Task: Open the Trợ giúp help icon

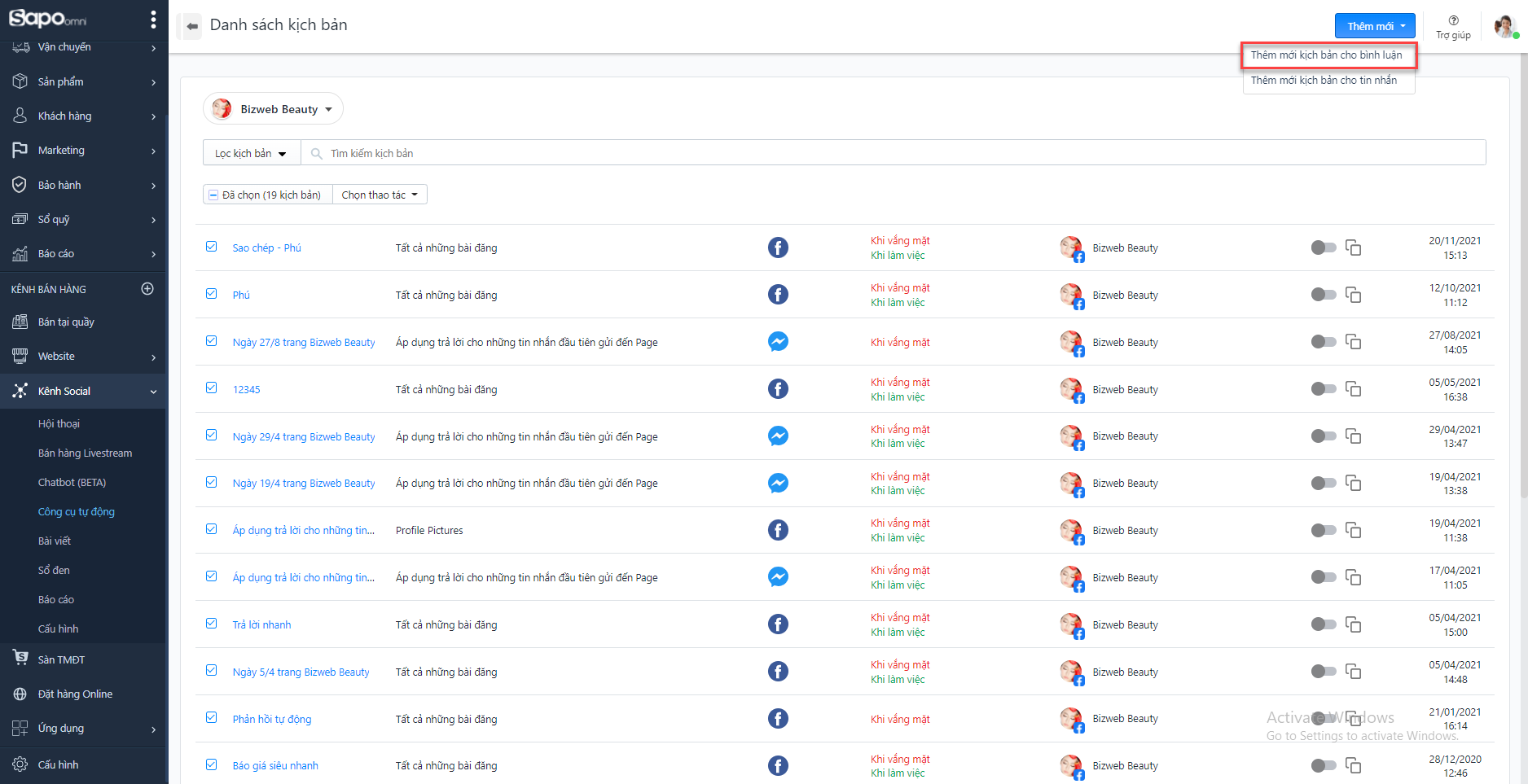Action: pyautogui.click(x=1453, y=21)
